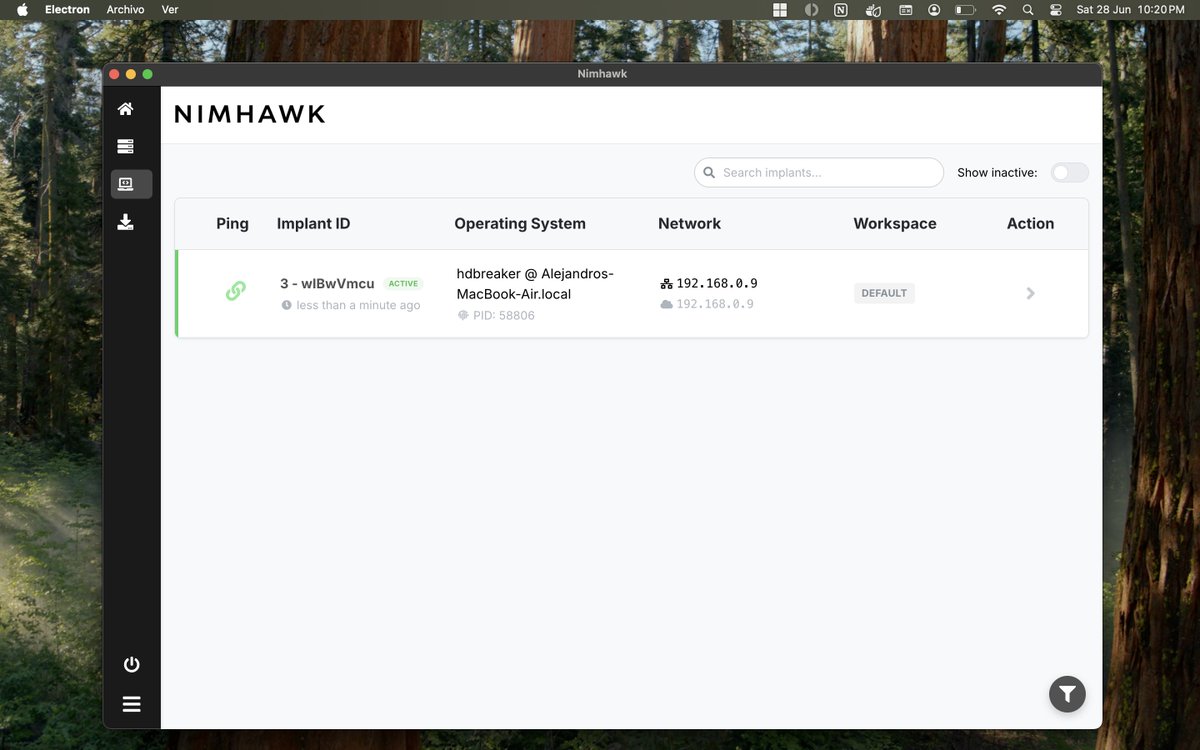Focus the Search implants field
The width and height of the screenshot is (1200, 750).
point(819,172)
